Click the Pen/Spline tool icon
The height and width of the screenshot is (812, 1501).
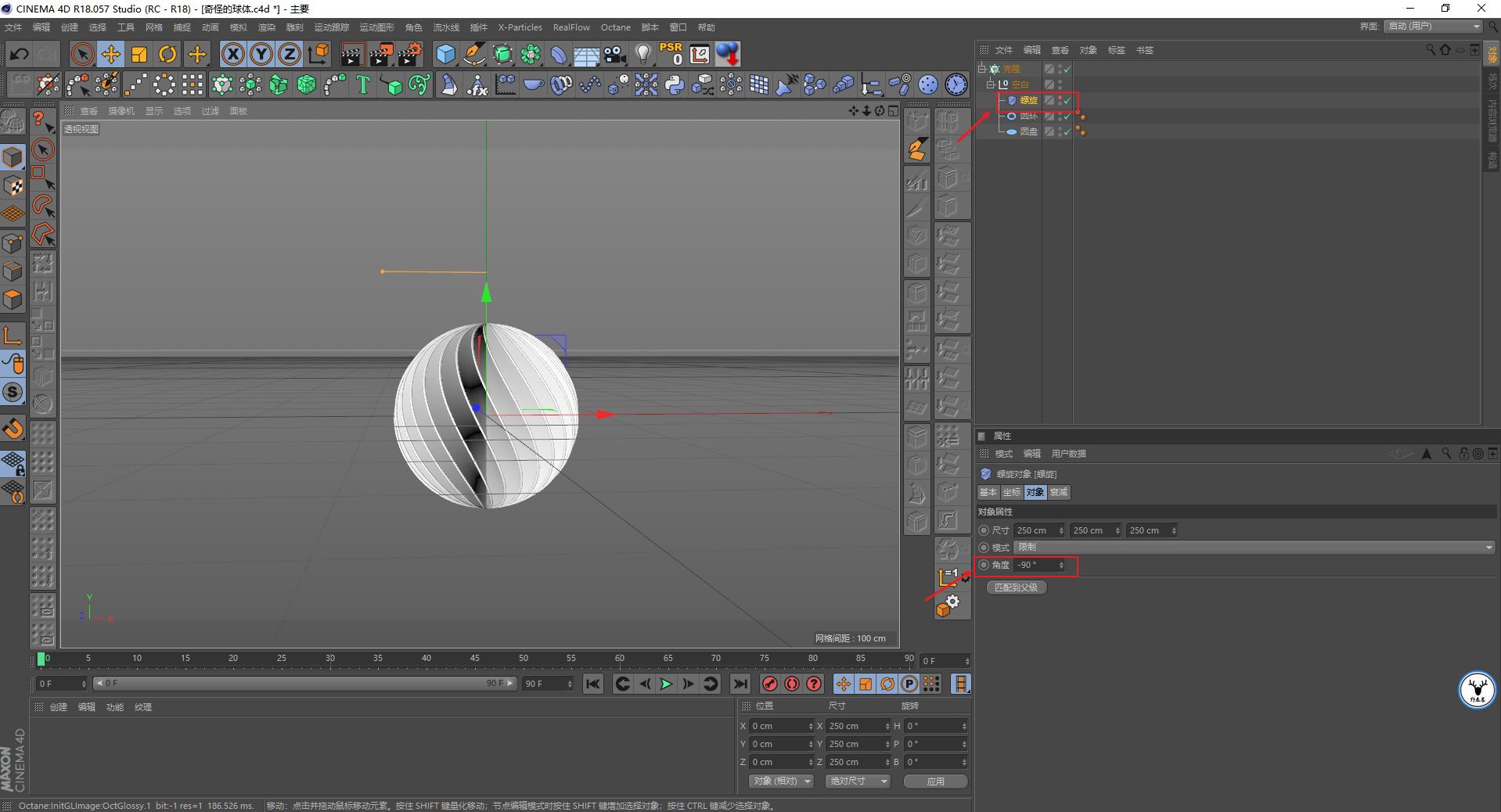(x=474, y=54)
